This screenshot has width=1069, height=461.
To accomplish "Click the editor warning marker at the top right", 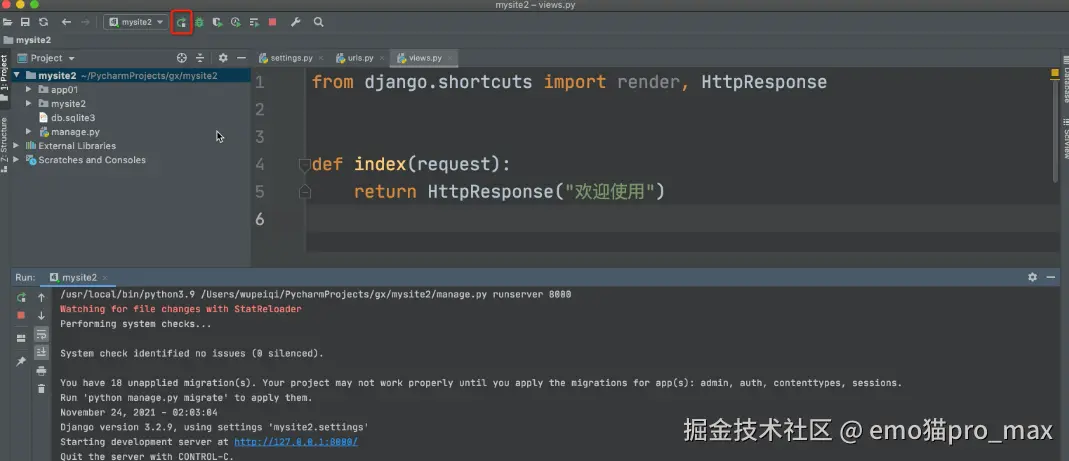I will [x=1055, y=74].
